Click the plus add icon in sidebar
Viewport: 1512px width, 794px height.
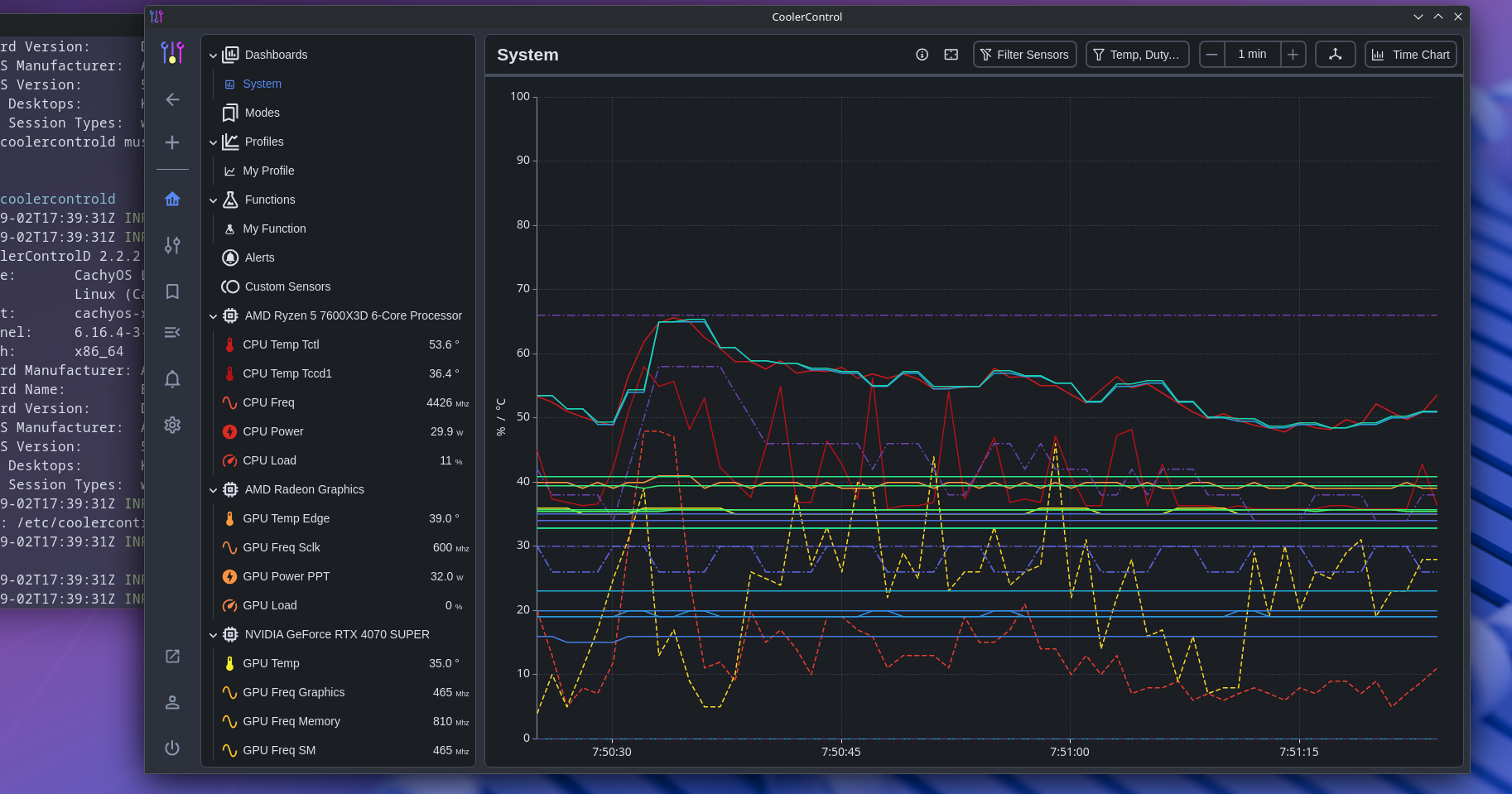pyautogui.click(x=172, y=142)
